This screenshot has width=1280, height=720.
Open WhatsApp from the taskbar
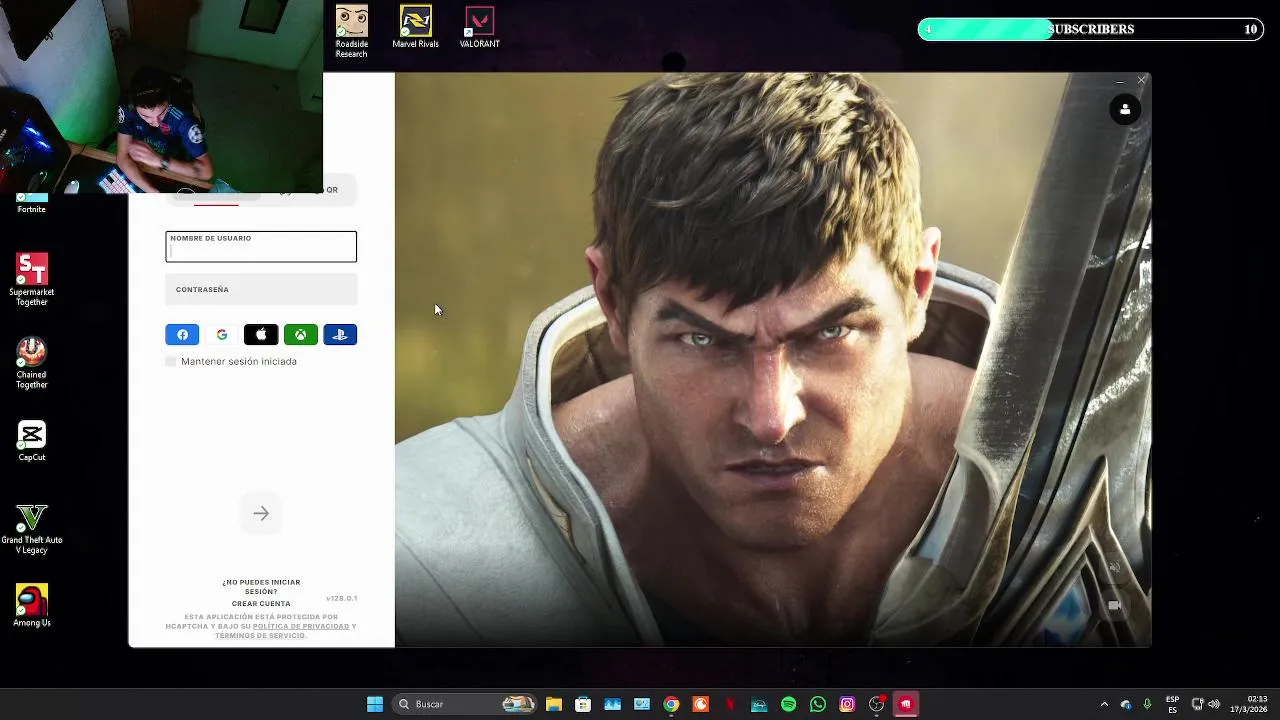click(x=818, y=704)
